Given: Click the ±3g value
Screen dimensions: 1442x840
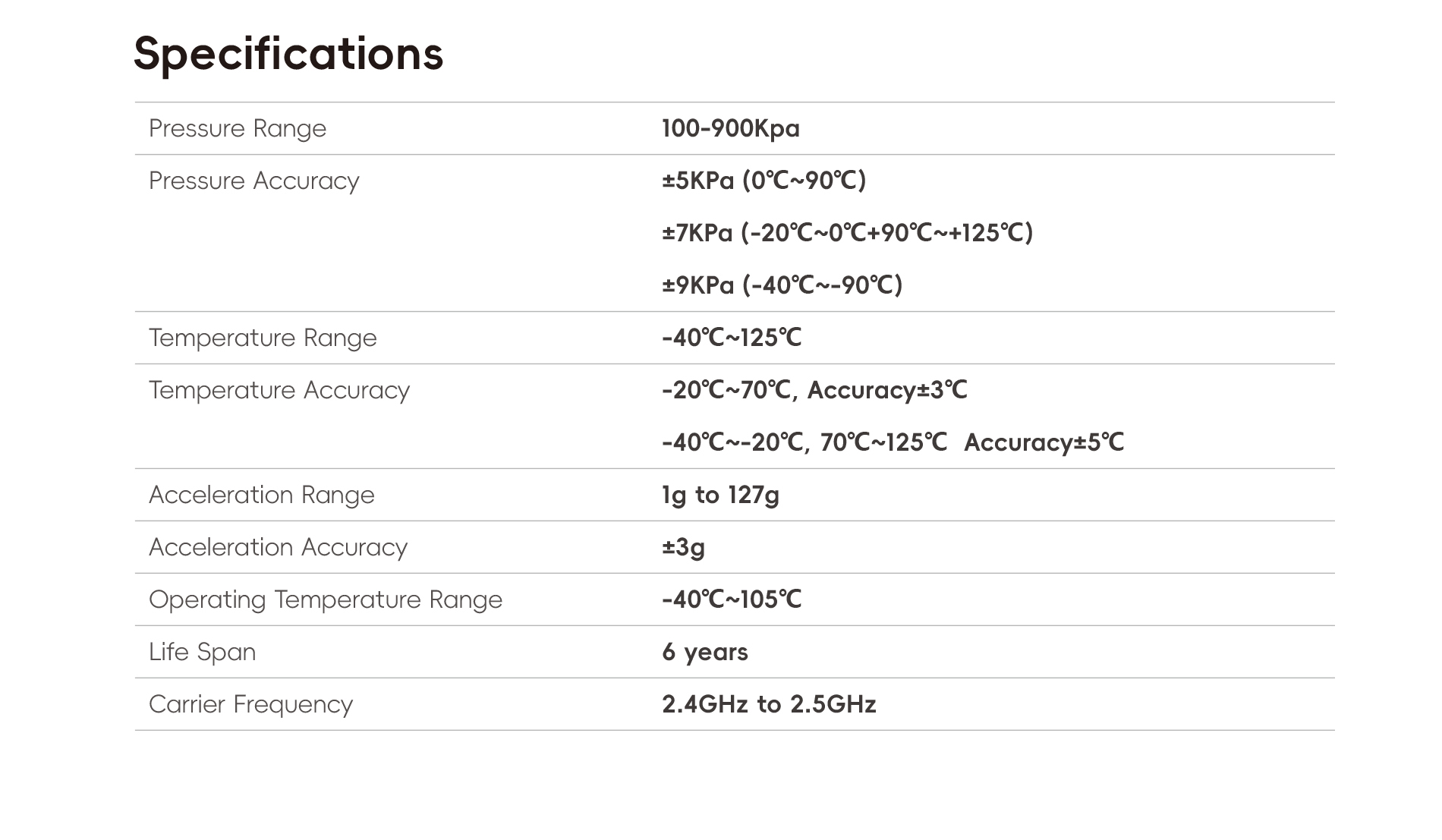Looking at the screenshot, I should tap(683, 547).
